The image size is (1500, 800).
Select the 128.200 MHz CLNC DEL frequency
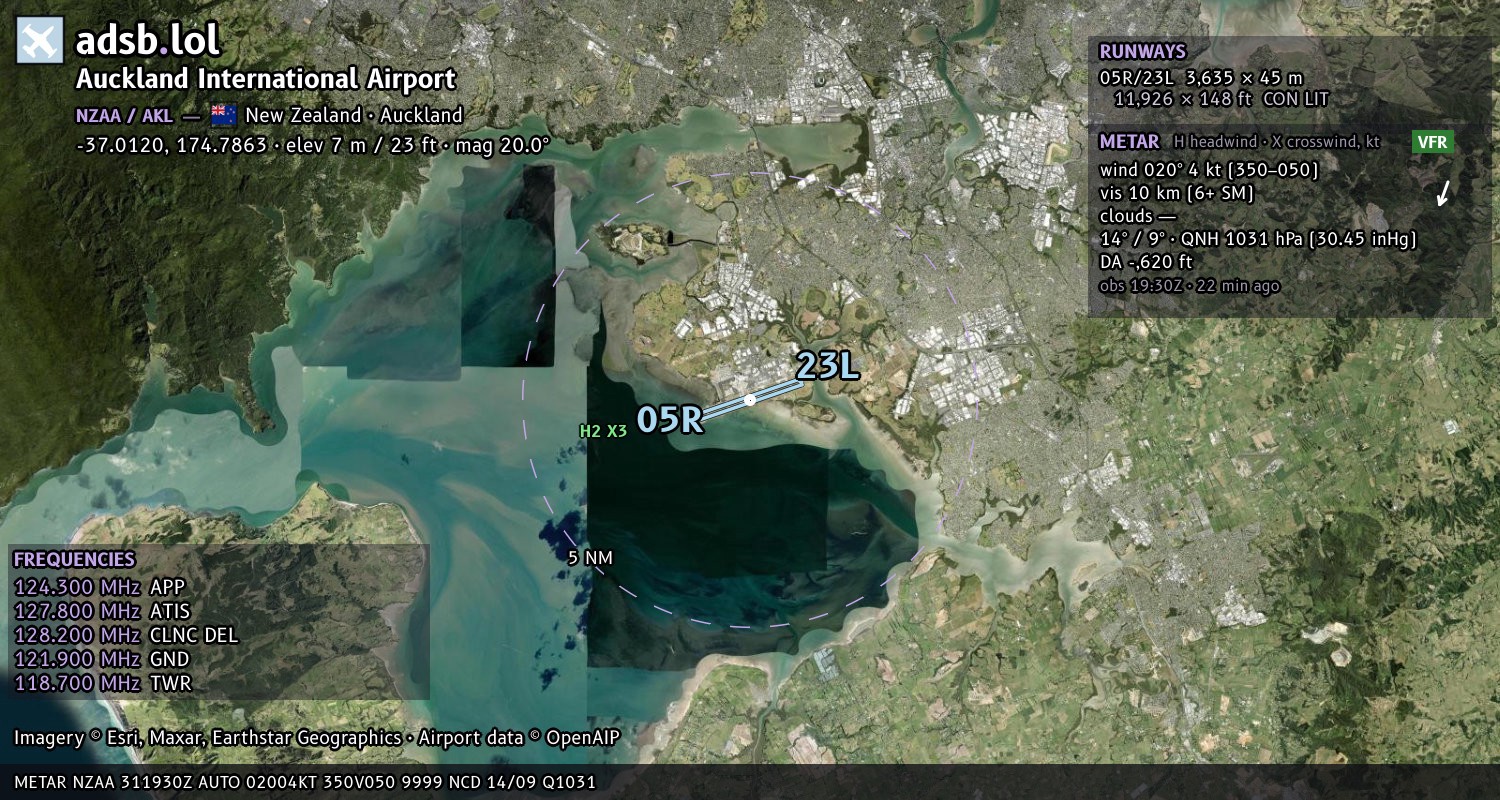(126, 635)
